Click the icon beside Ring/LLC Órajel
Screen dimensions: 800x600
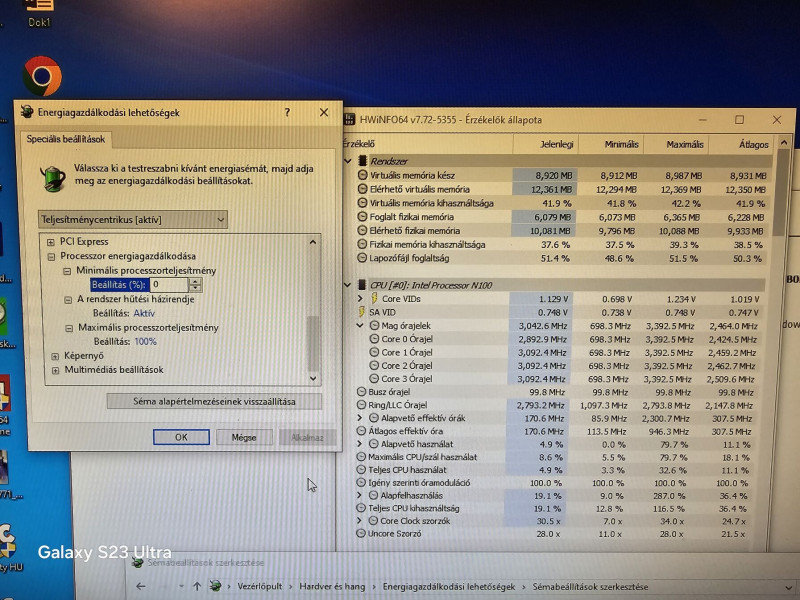(361, 405)
